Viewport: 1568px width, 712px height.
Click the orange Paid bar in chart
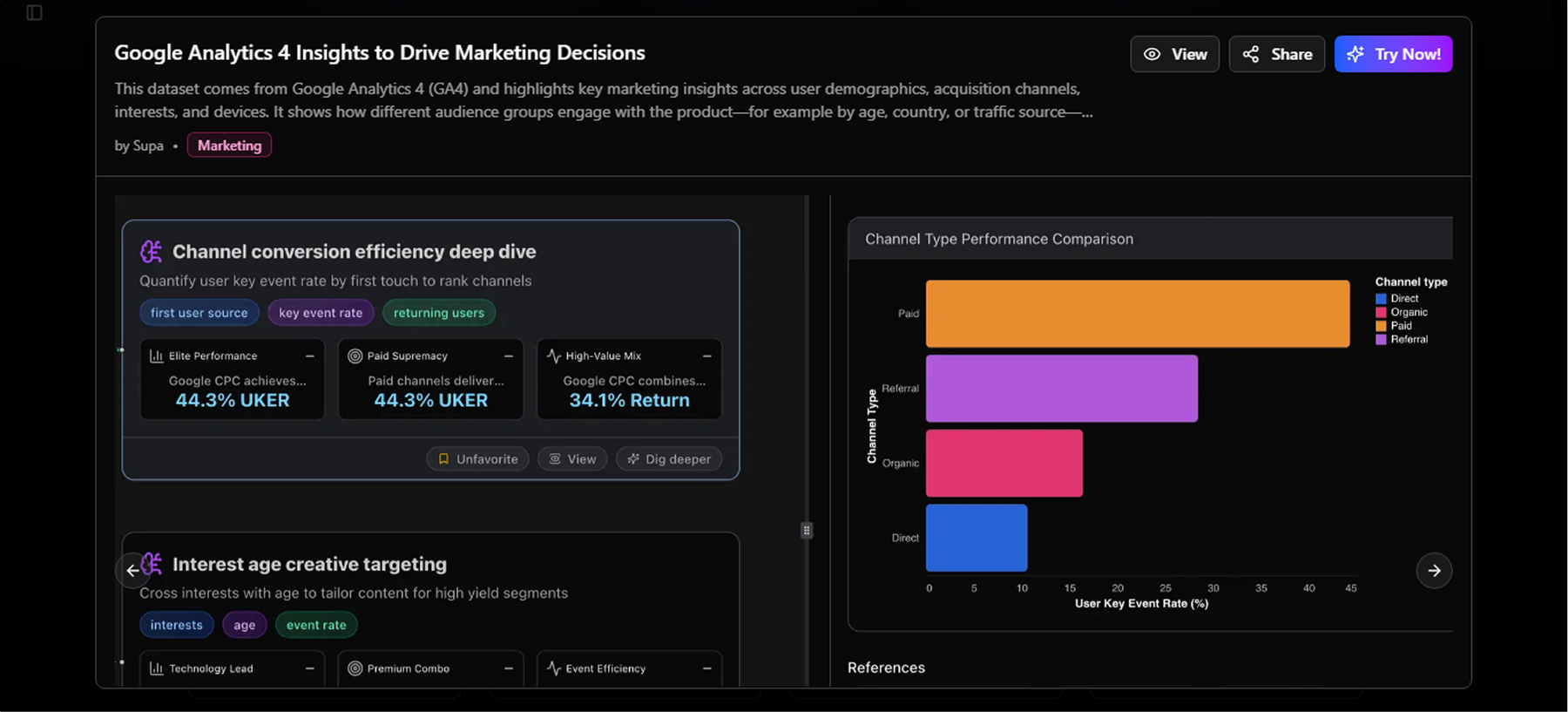click(1137, 314)
